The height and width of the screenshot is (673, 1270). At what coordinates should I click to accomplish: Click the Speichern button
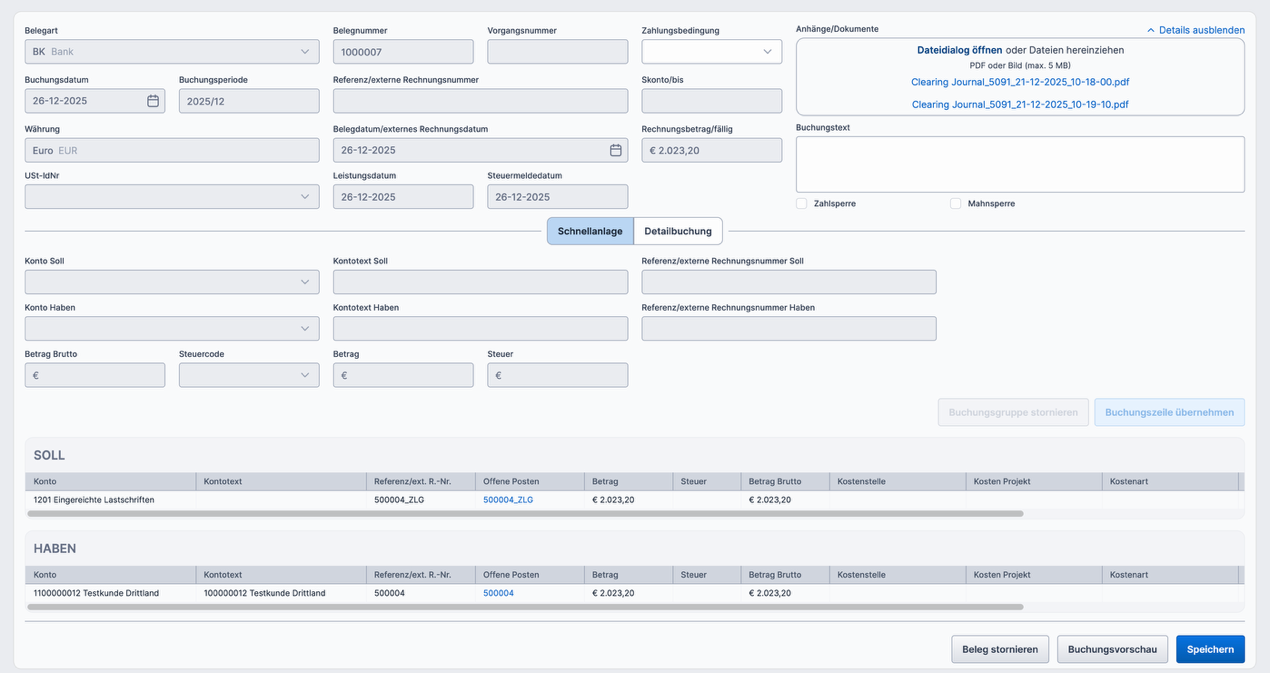1209,649
